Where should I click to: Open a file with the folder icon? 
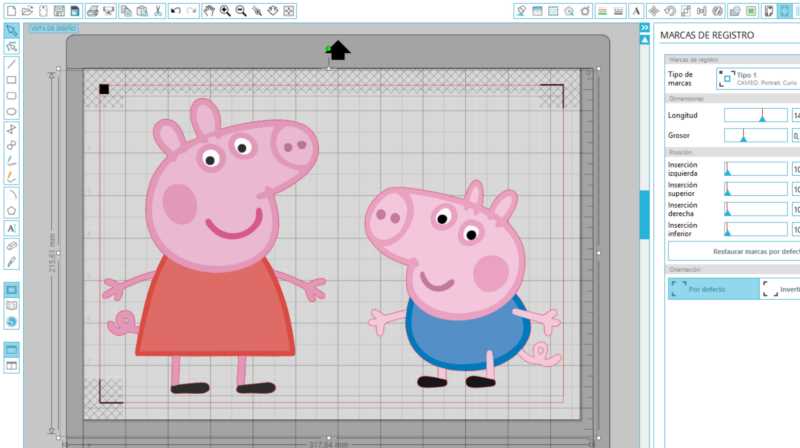[x=27, y=11]
